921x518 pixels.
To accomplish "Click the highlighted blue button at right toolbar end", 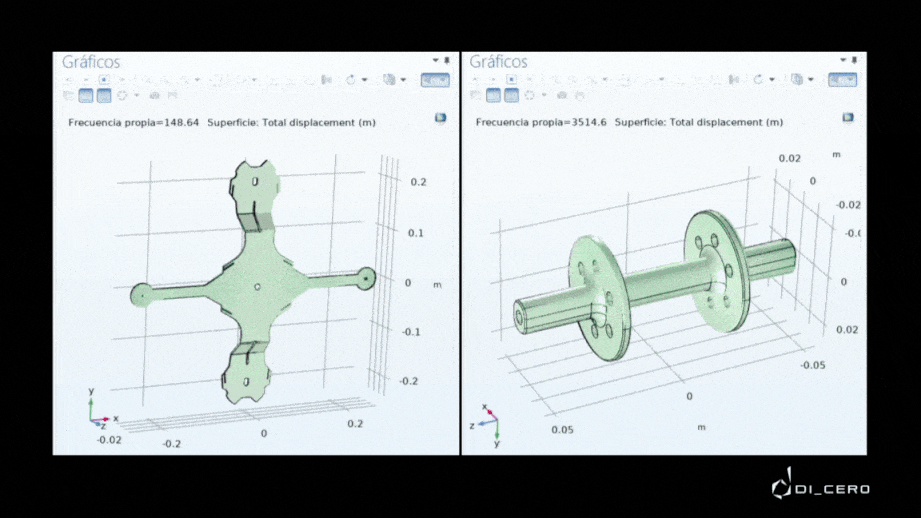I will coord(843,80).
